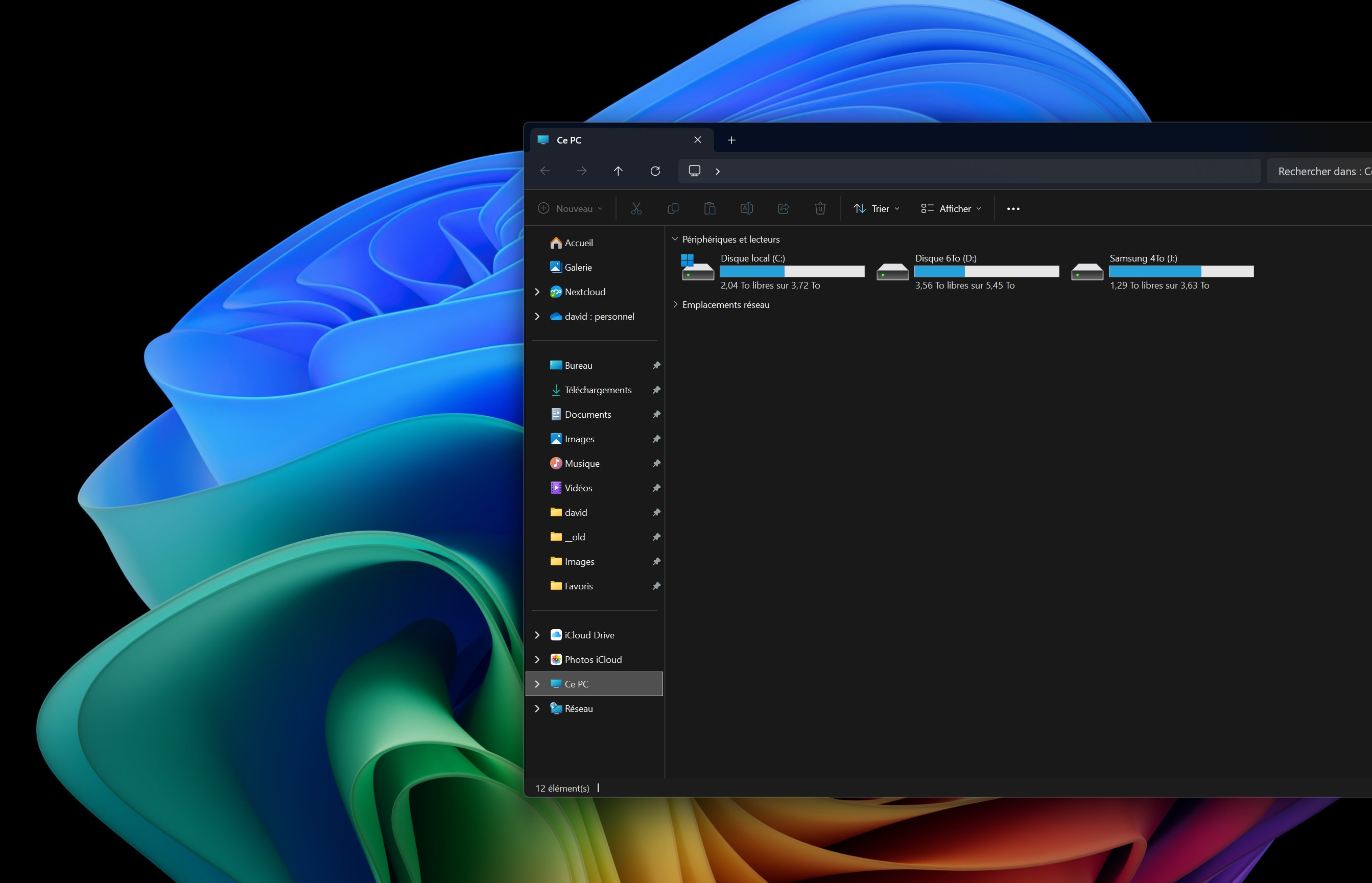Click the Delete icon in the toolbar
Image resolution: width=1372 pixels, height=883 pixels.
pyautogui.click(x=820, y=208)
